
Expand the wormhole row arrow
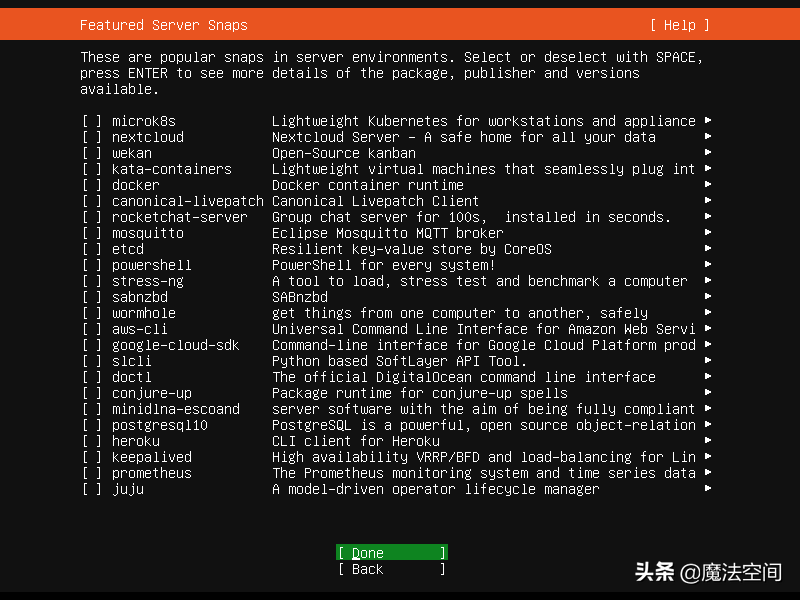[708, 312]
